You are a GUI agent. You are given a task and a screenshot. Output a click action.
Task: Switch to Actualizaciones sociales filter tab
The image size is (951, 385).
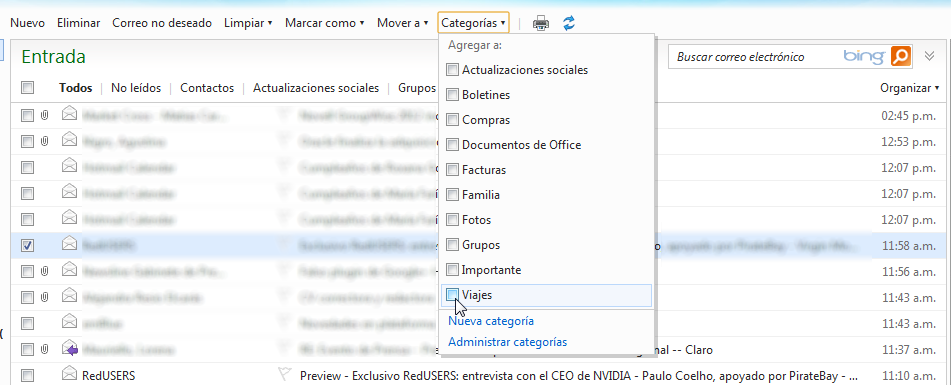pyautogui.click(x=315, y=88)
